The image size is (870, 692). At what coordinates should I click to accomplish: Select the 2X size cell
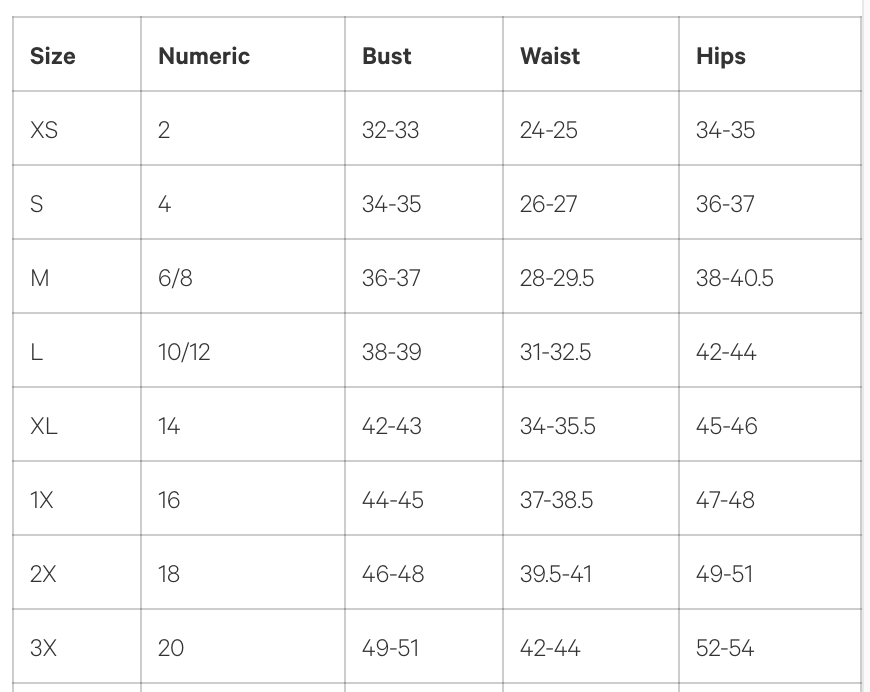pyautogui.click(x=43, y=574)
